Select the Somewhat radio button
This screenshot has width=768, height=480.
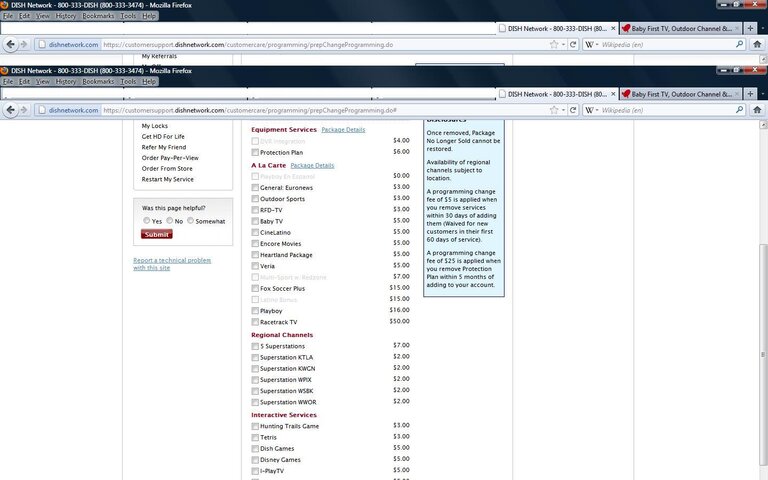point(190,221)
